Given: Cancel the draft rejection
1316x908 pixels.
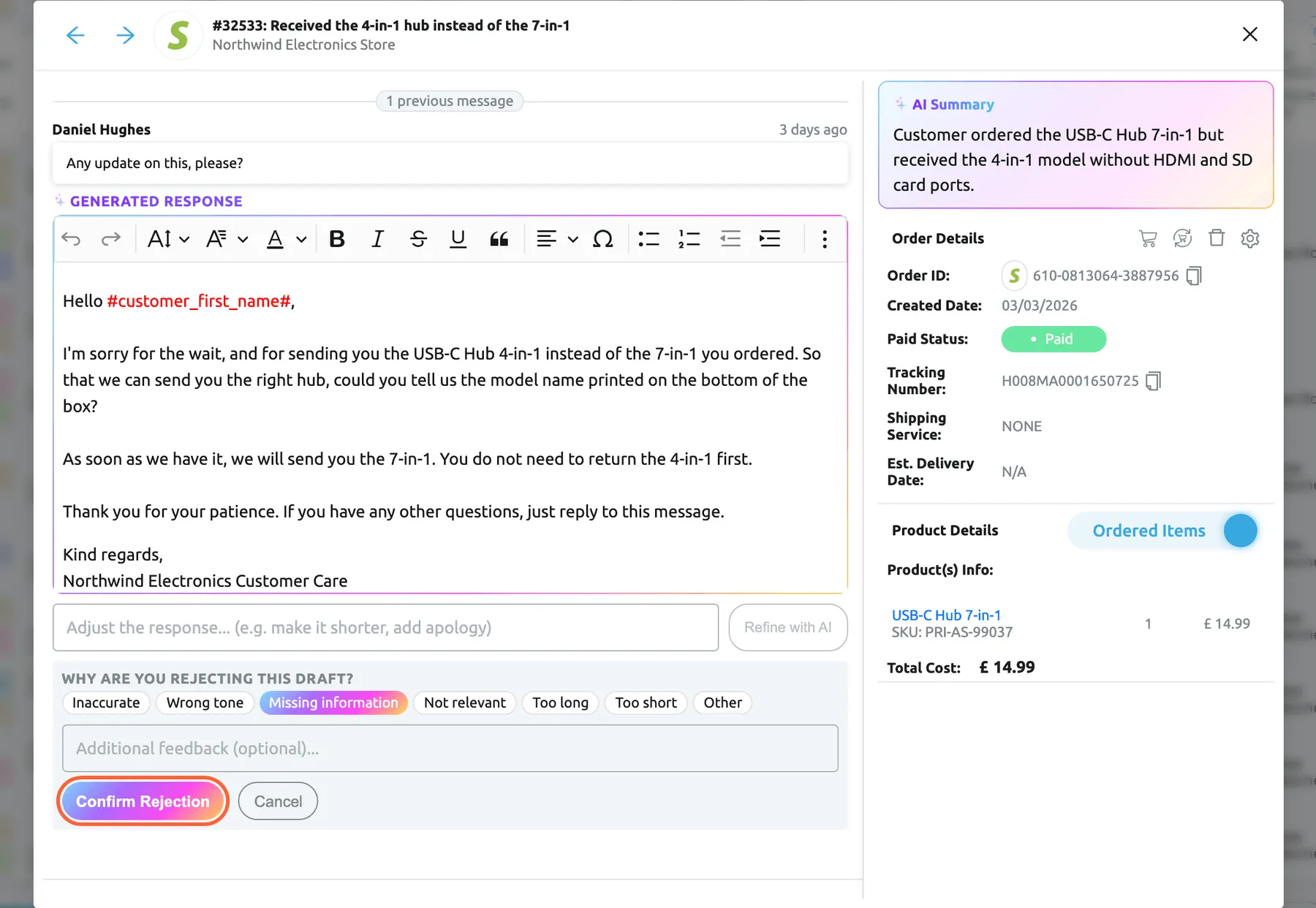Looking at the screenshot, I should pos(278,801).
